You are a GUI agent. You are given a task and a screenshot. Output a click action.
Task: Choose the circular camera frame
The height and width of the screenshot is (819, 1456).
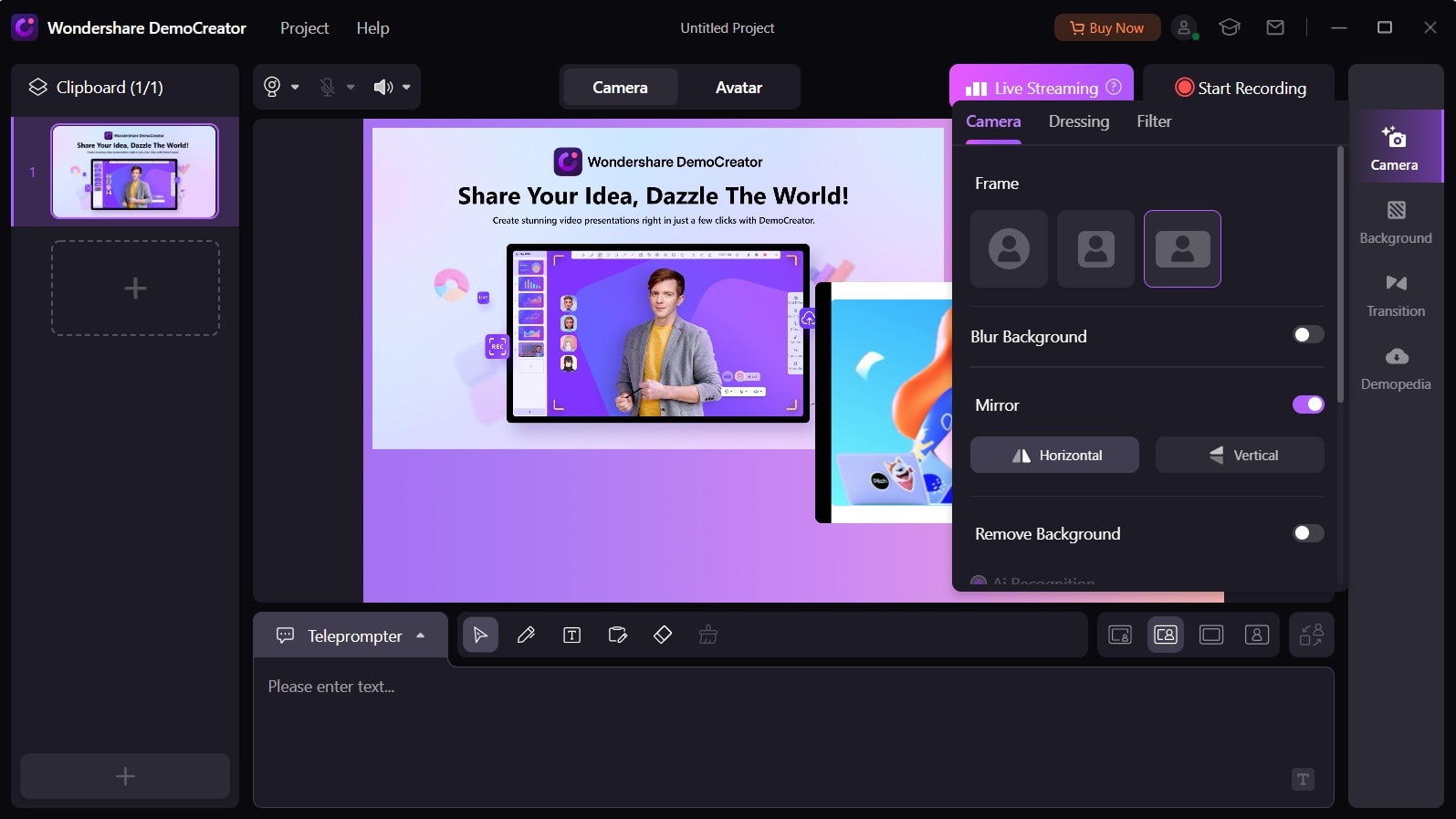click(x=1009, y=248)
